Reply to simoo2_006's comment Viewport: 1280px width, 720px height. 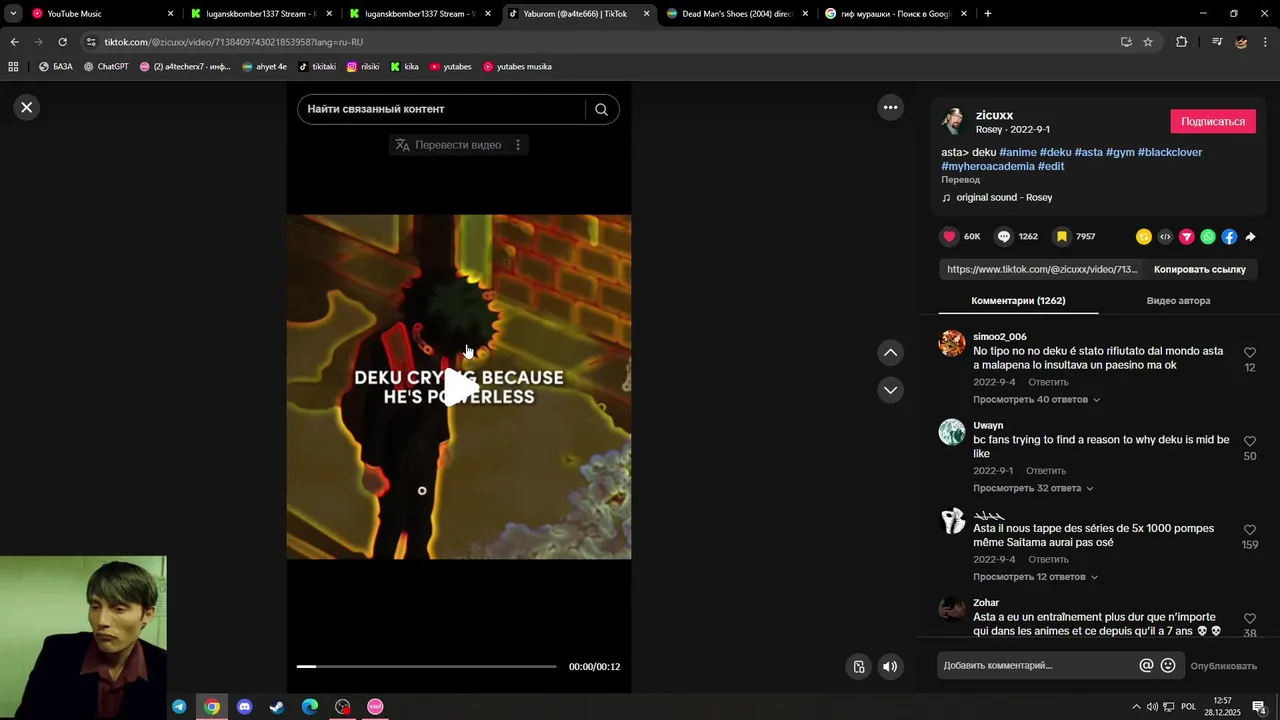pyautogui.click(x=1048, y=382)
